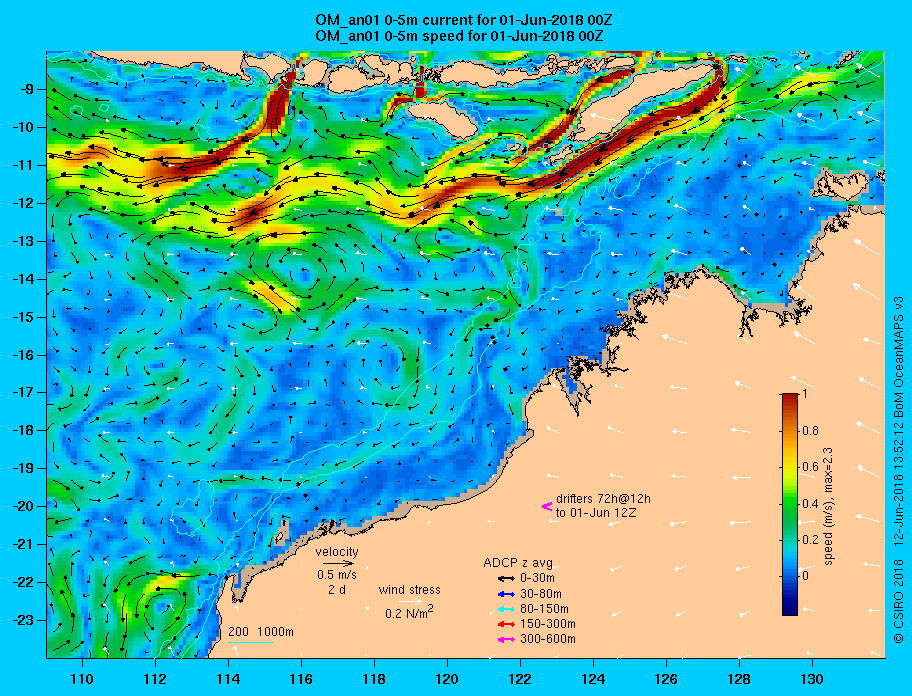Click longitude axis label '110'
This screenshot has height=696, width=912.
click(82, 679)
